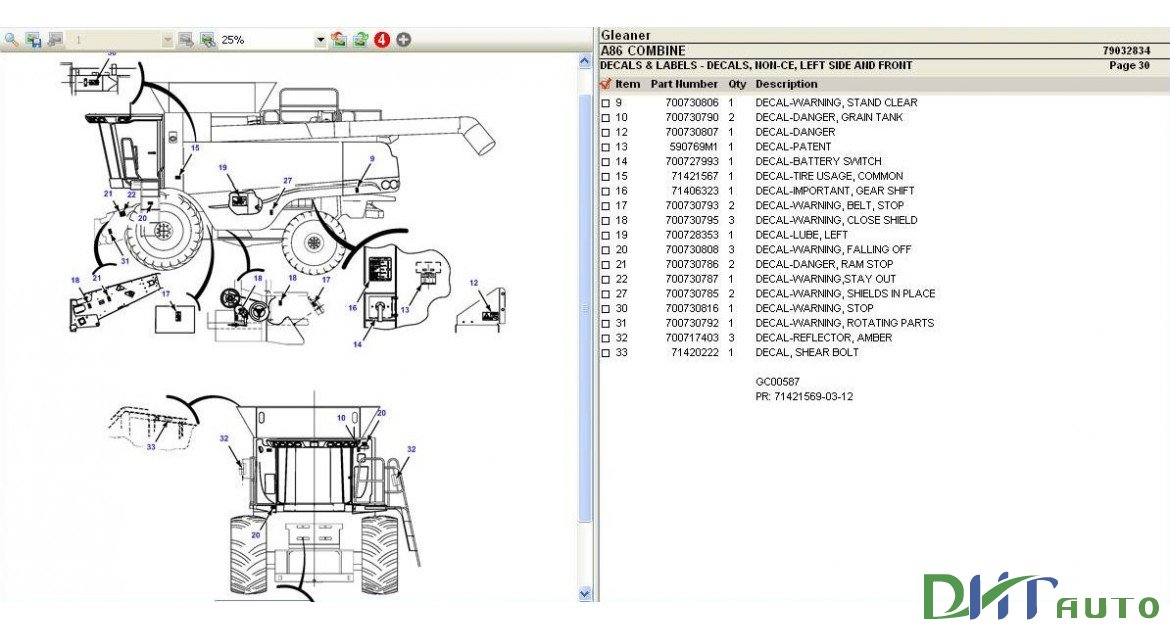Screen dimensions: 1170x630
Task: Click part number 71421567
Action: [695, 176]
